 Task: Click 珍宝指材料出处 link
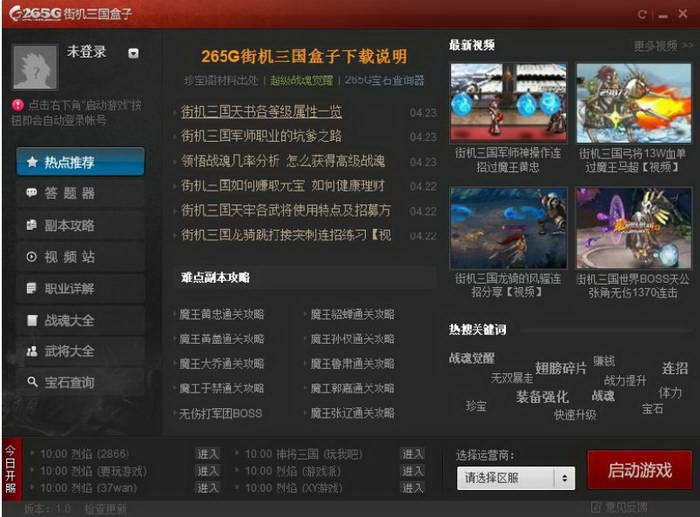pos(221,80)
